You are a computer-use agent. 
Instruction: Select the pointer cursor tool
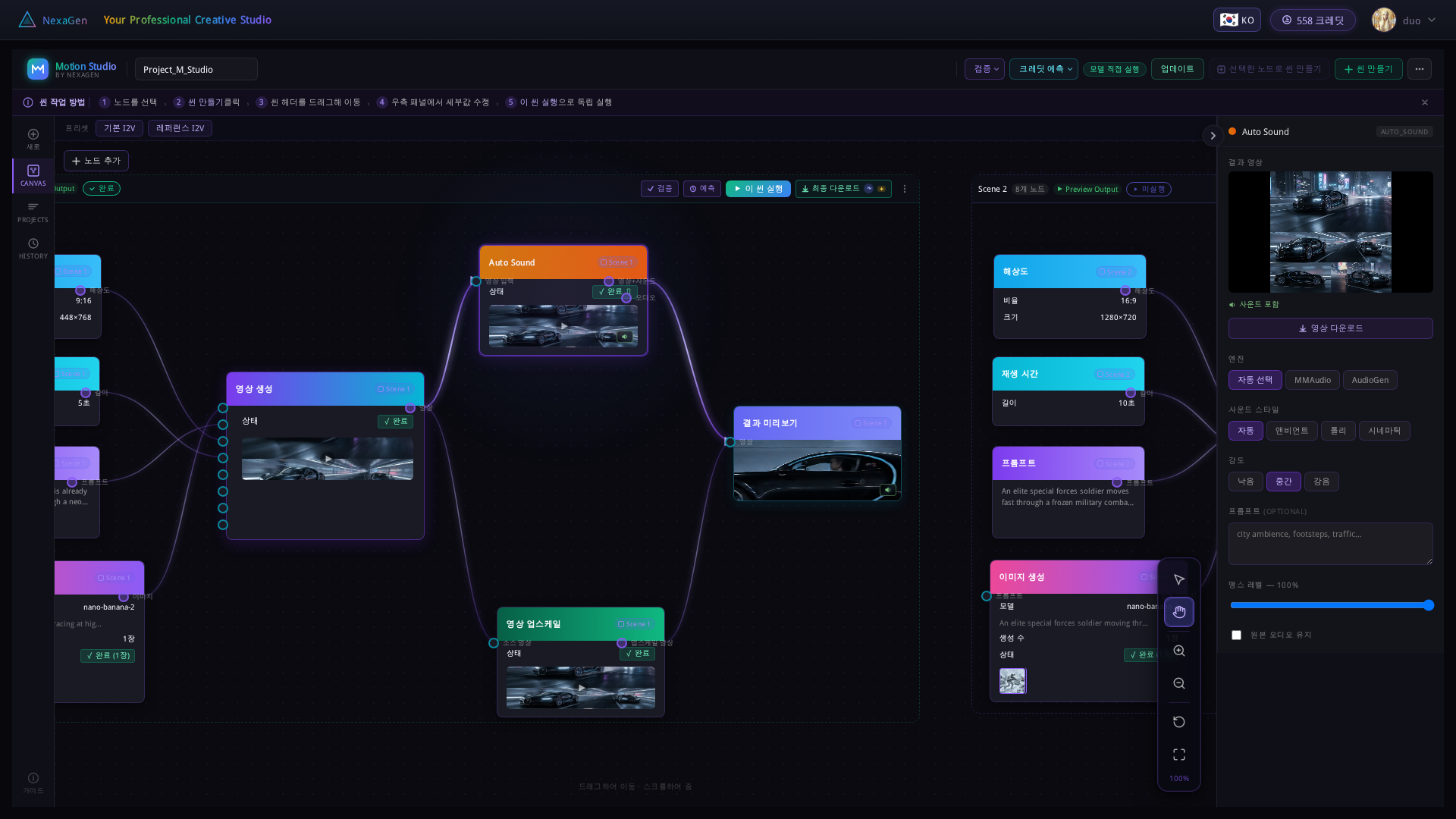1179,579
